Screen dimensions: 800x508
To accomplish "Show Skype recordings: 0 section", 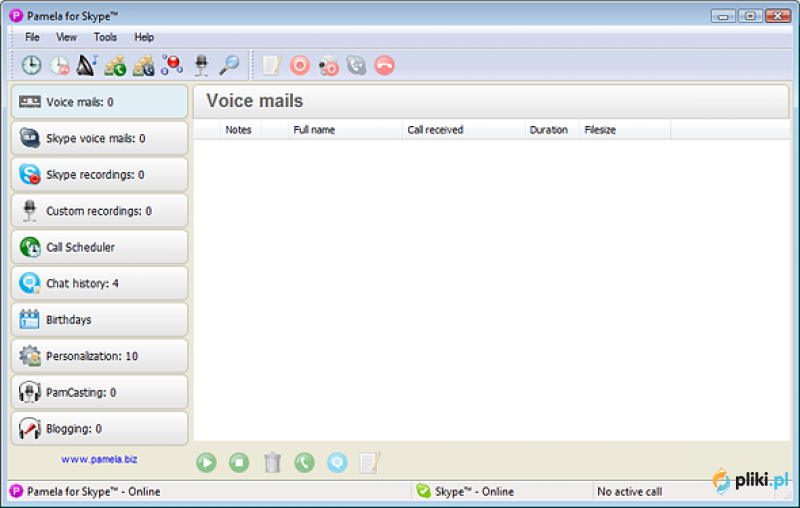I will click(x=99, y=174).
